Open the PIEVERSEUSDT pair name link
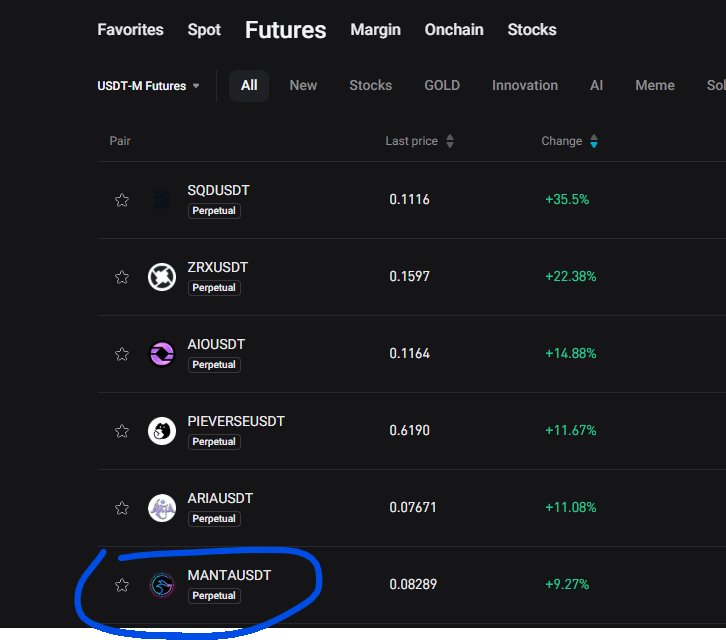The height and width of the screenshot is (640, 726). 236,422
